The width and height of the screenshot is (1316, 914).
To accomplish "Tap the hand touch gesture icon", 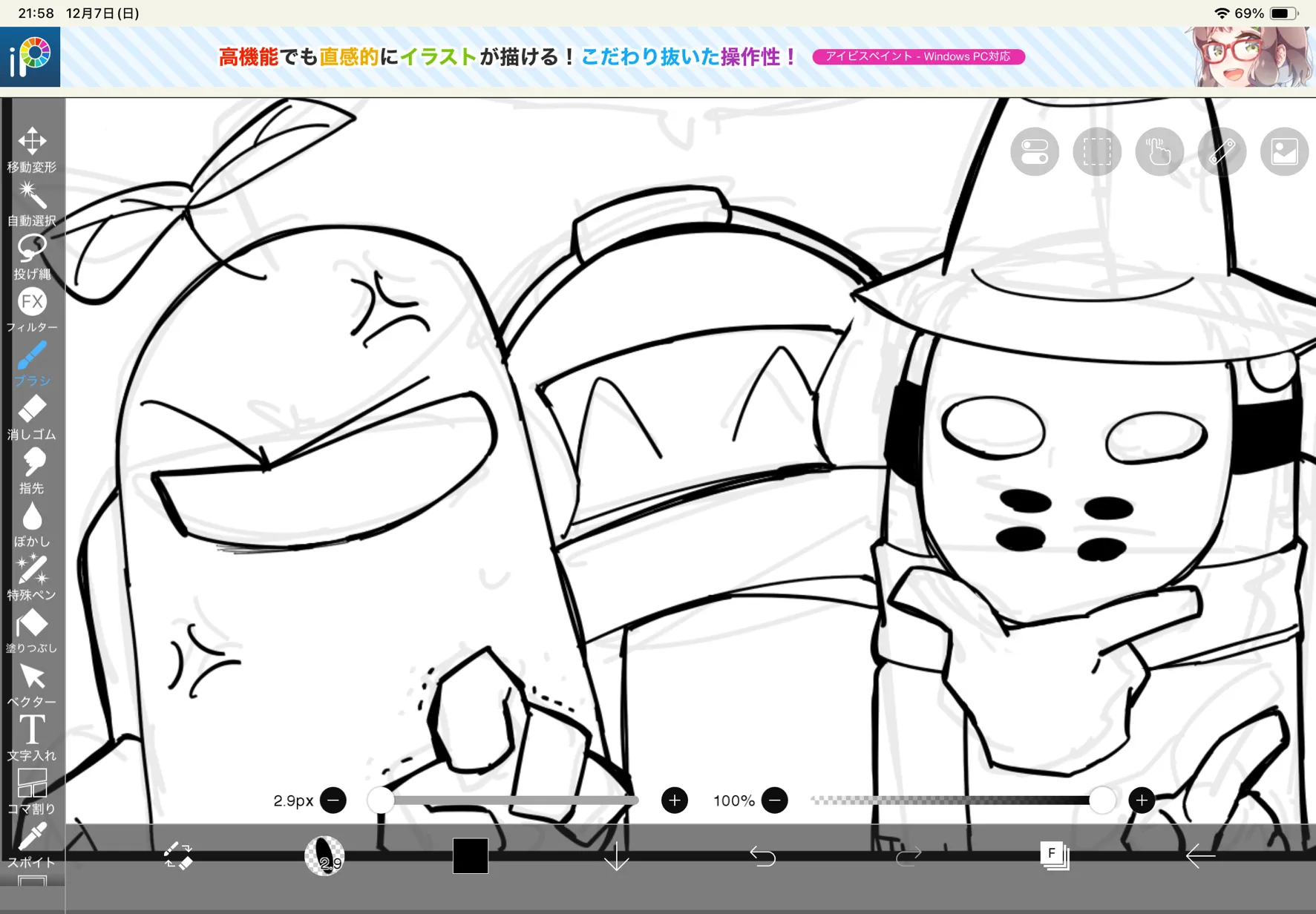I will [1159, 151].
